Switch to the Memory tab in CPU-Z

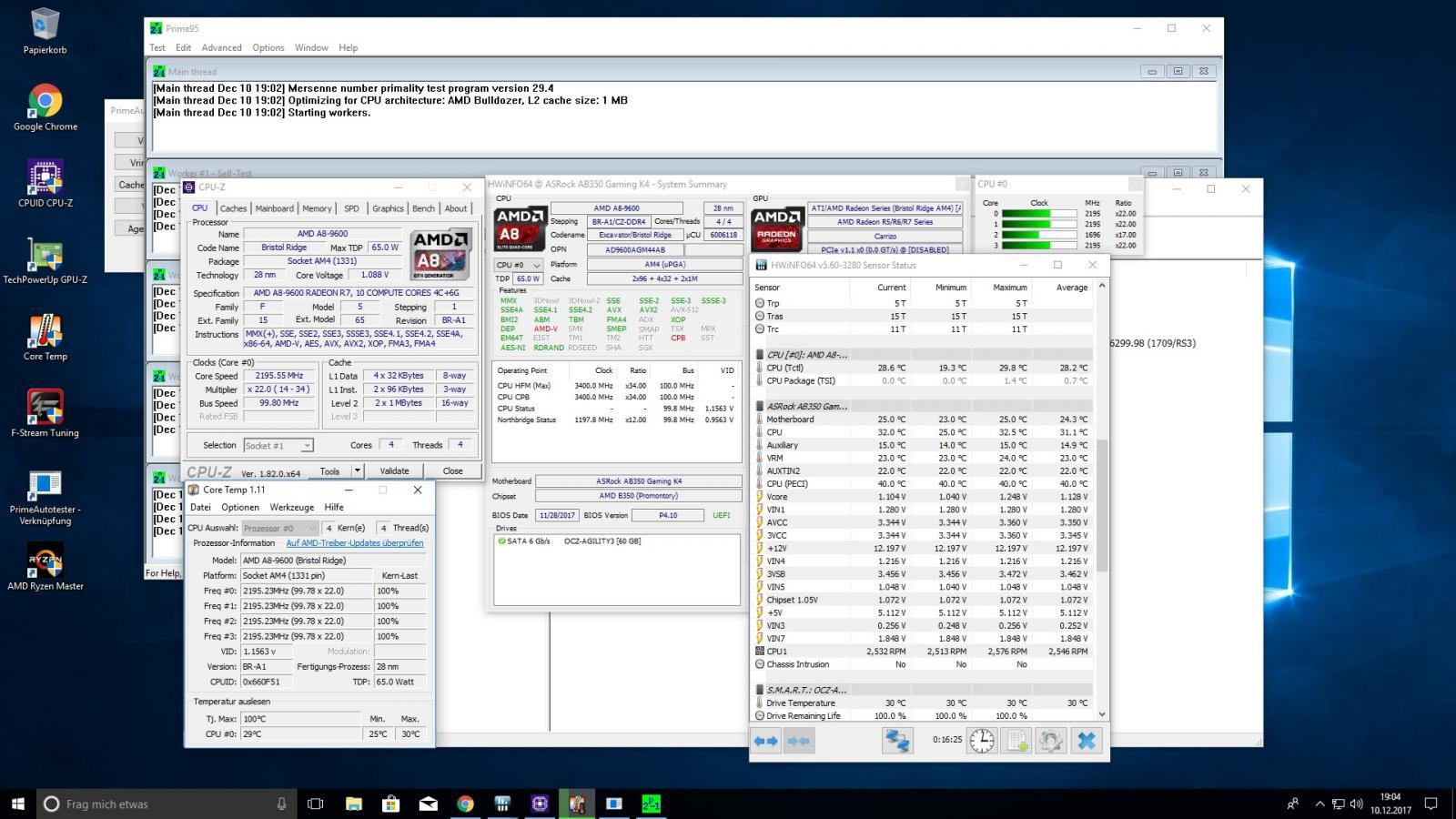click(317, 208)
